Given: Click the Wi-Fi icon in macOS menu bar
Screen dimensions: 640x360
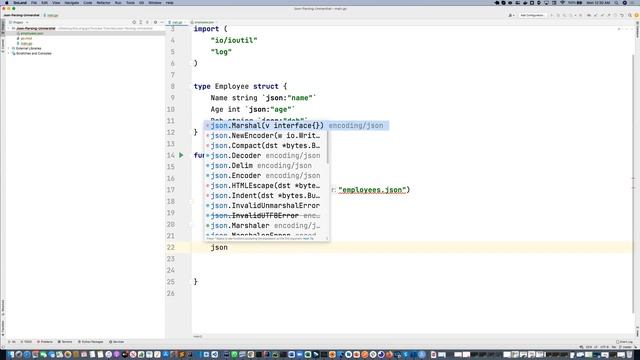Looking at the screenshot, I should (x=562, y=2).
